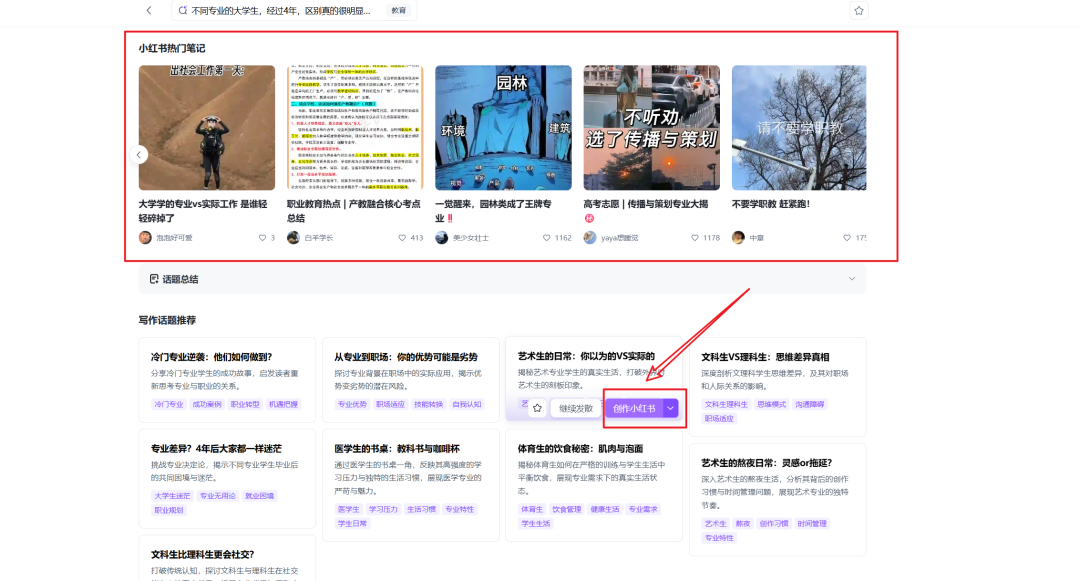Click the 自我认知 tag
Image resolution: width=1080 pixels, height=581 pixels.
(466, 404)
